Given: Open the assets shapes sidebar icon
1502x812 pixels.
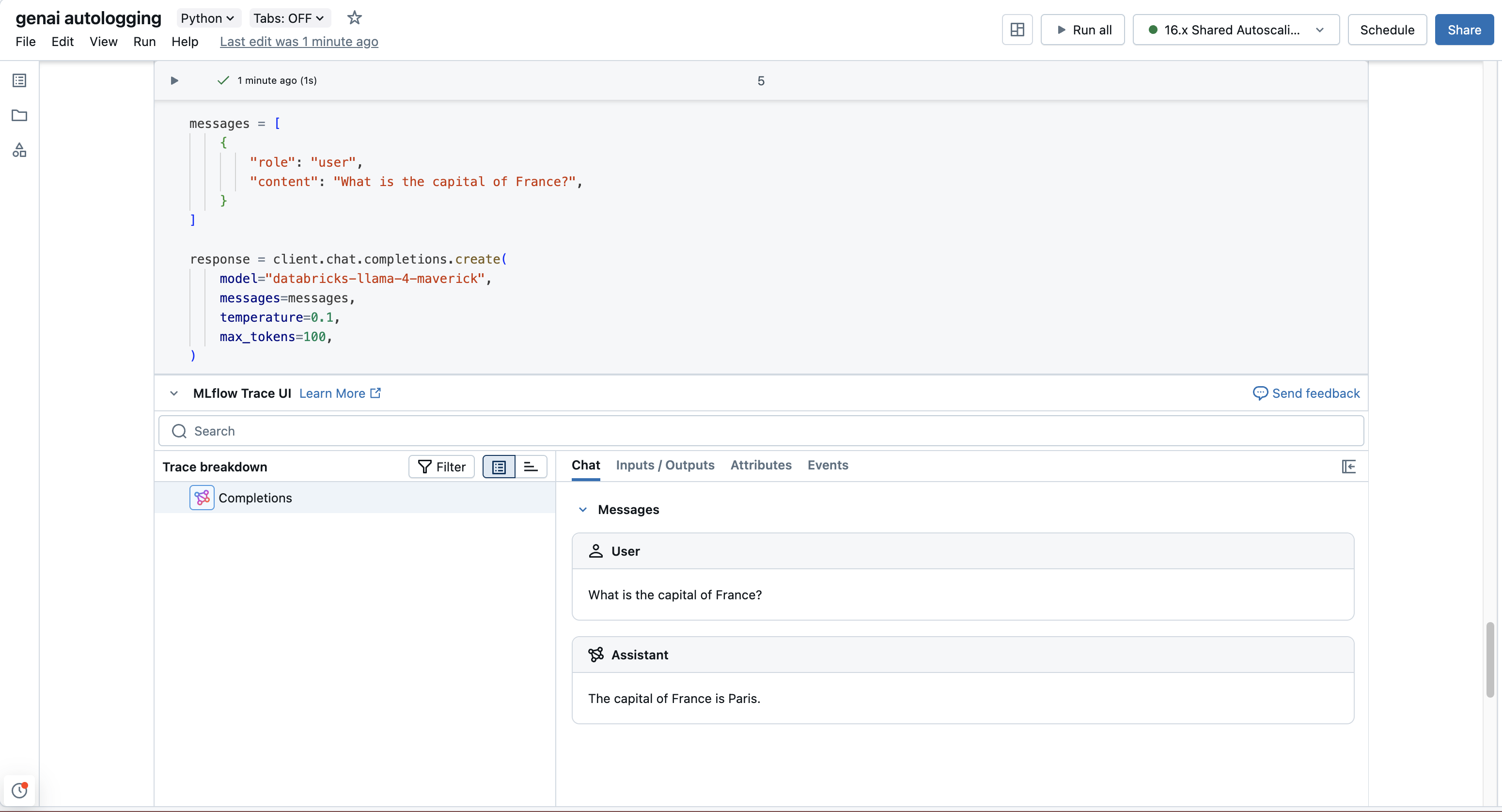Looking at the screenshot, I should [19, 150].
